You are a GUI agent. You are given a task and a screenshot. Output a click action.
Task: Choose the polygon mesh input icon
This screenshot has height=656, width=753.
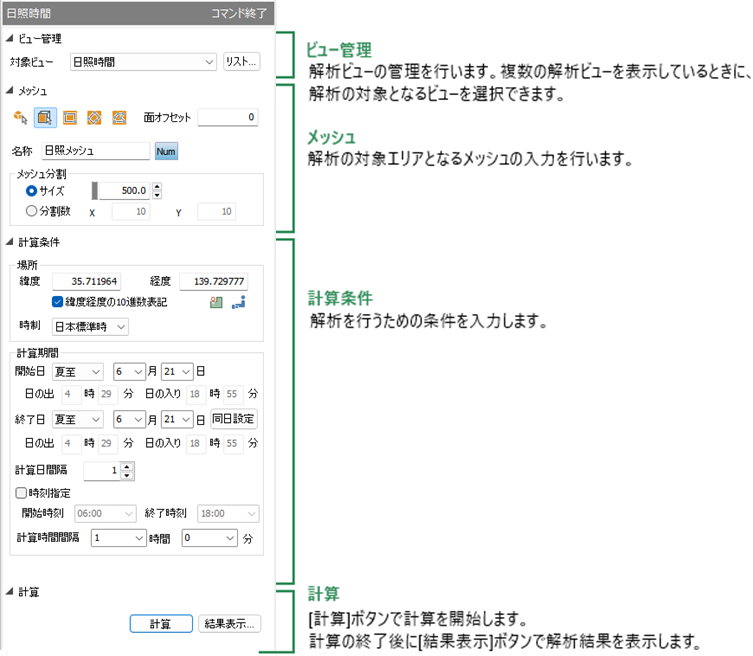119,117
